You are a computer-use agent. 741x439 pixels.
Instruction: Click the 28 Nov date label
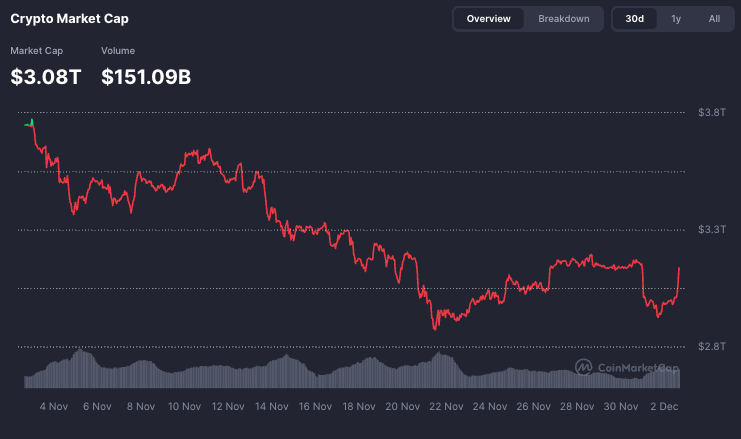[x=578, y=407]
